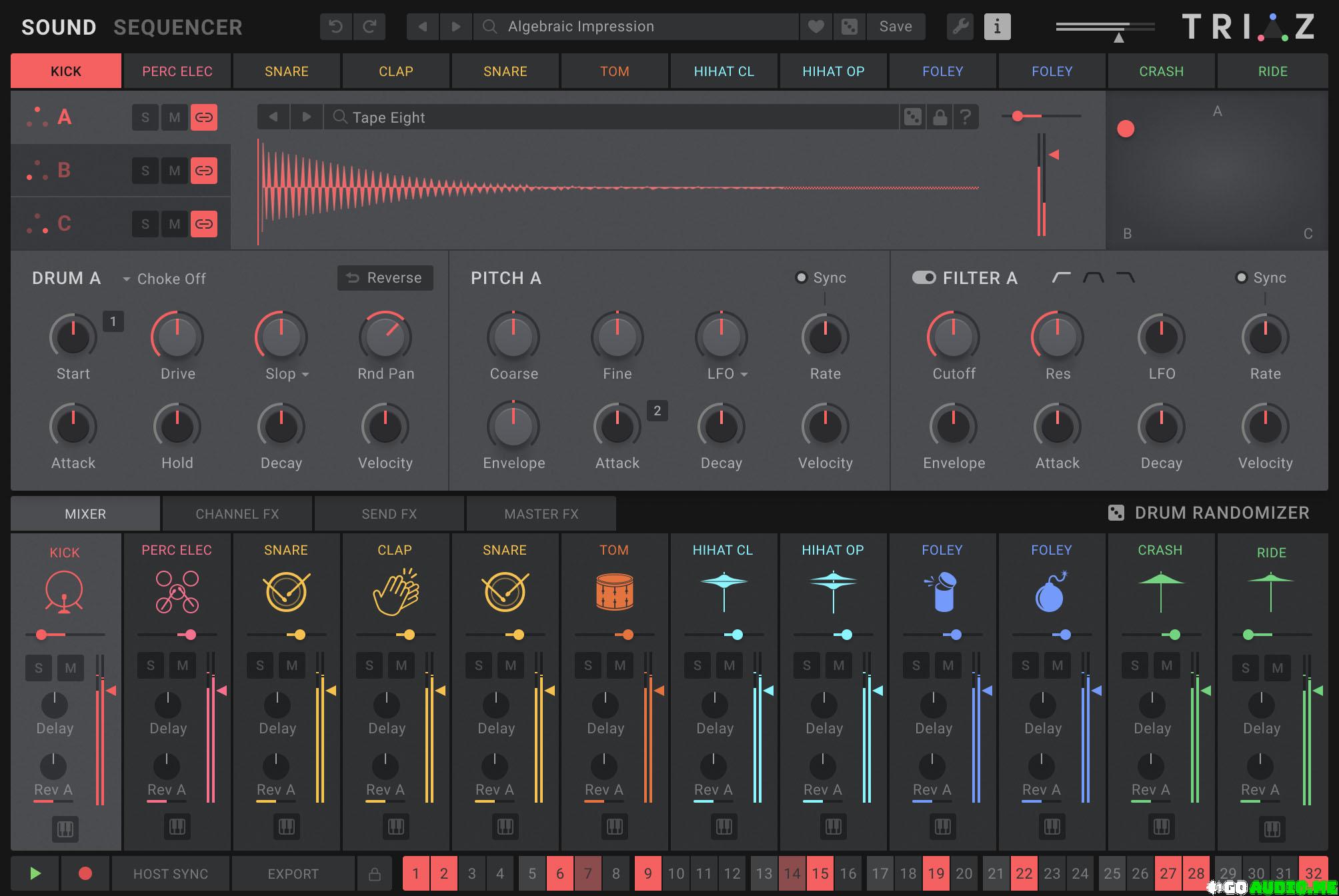1339x896 pixels.
Task: Switch to the CHANNEL FX tab
Action: [x=237, y=514]
